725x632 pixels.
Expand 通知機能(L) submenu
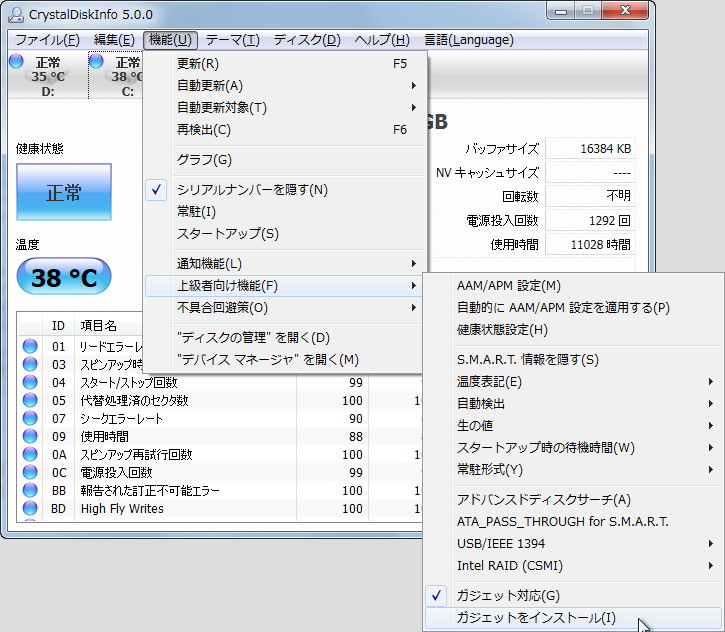[x=284, y=264]
